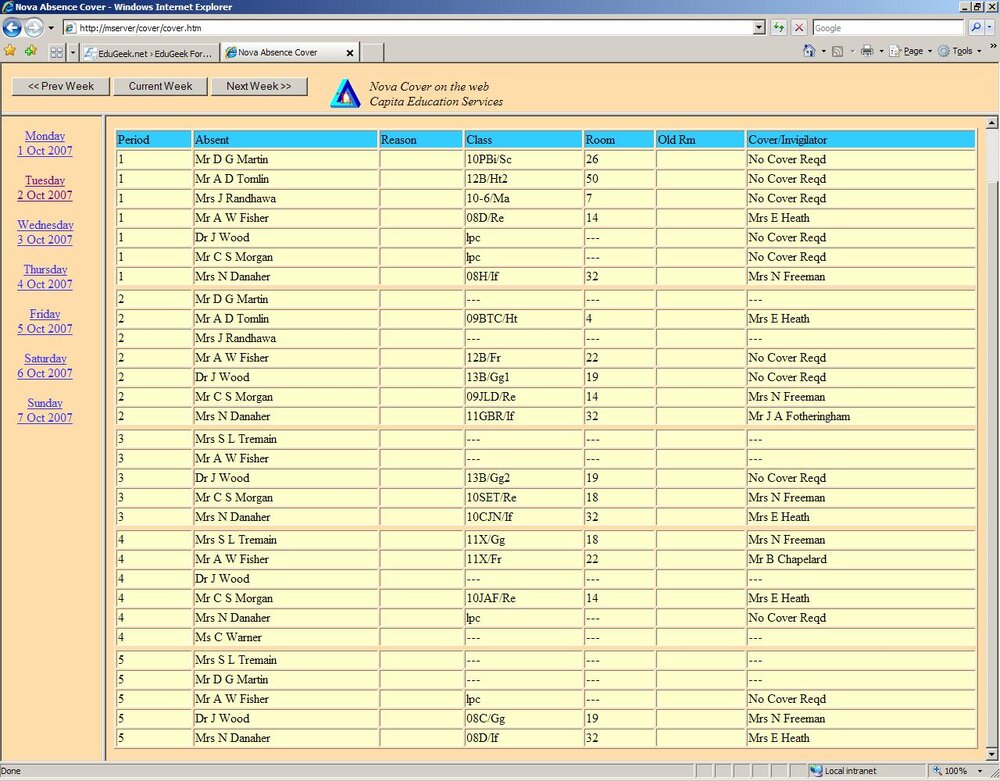Click the Next Week >> button
The height and width of the screenshot is (781, 1000).
pyautogui.click(x=258, y=86)
